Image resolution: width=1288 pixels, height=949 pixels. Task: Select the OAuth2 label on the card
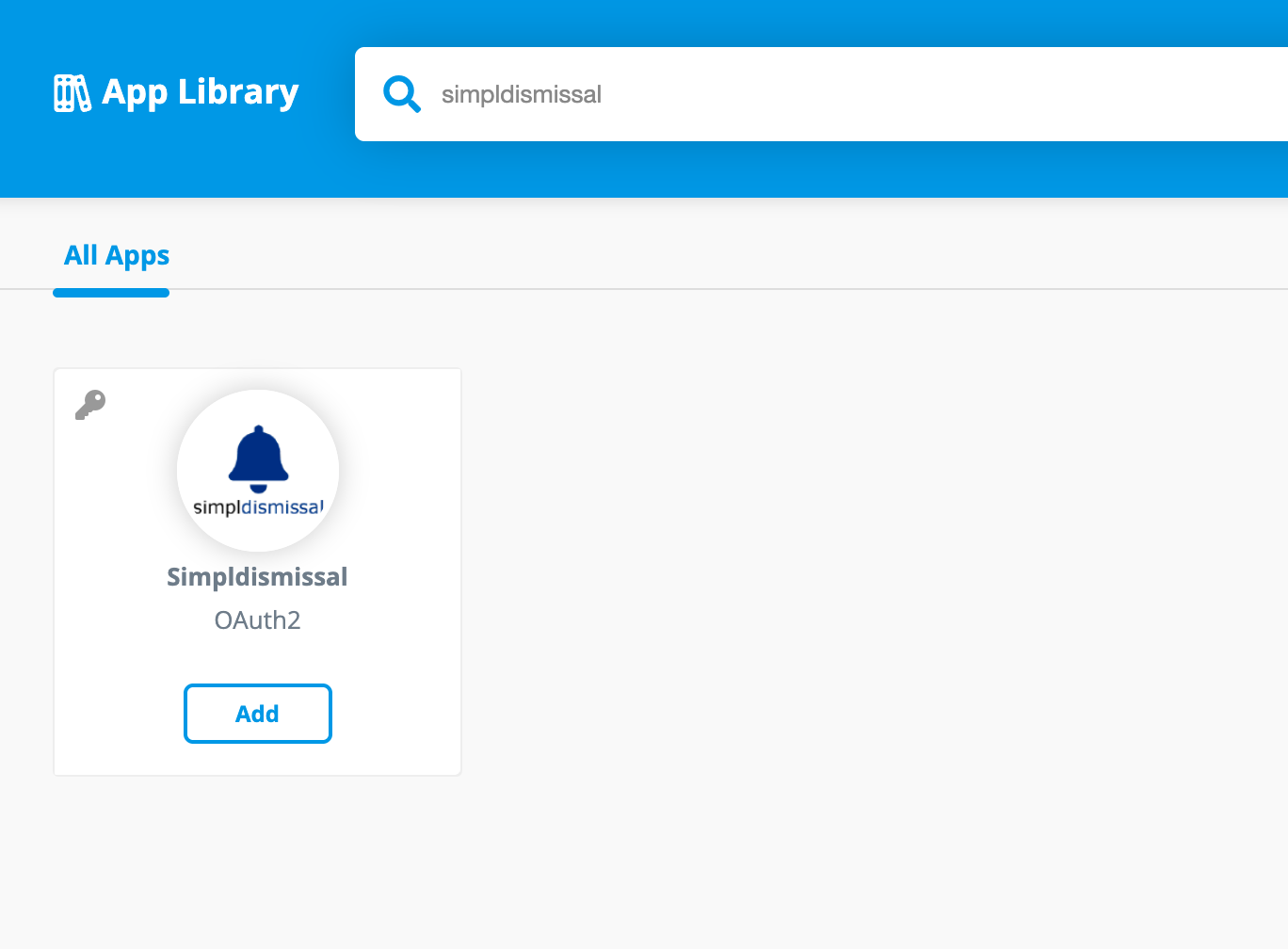257,620
